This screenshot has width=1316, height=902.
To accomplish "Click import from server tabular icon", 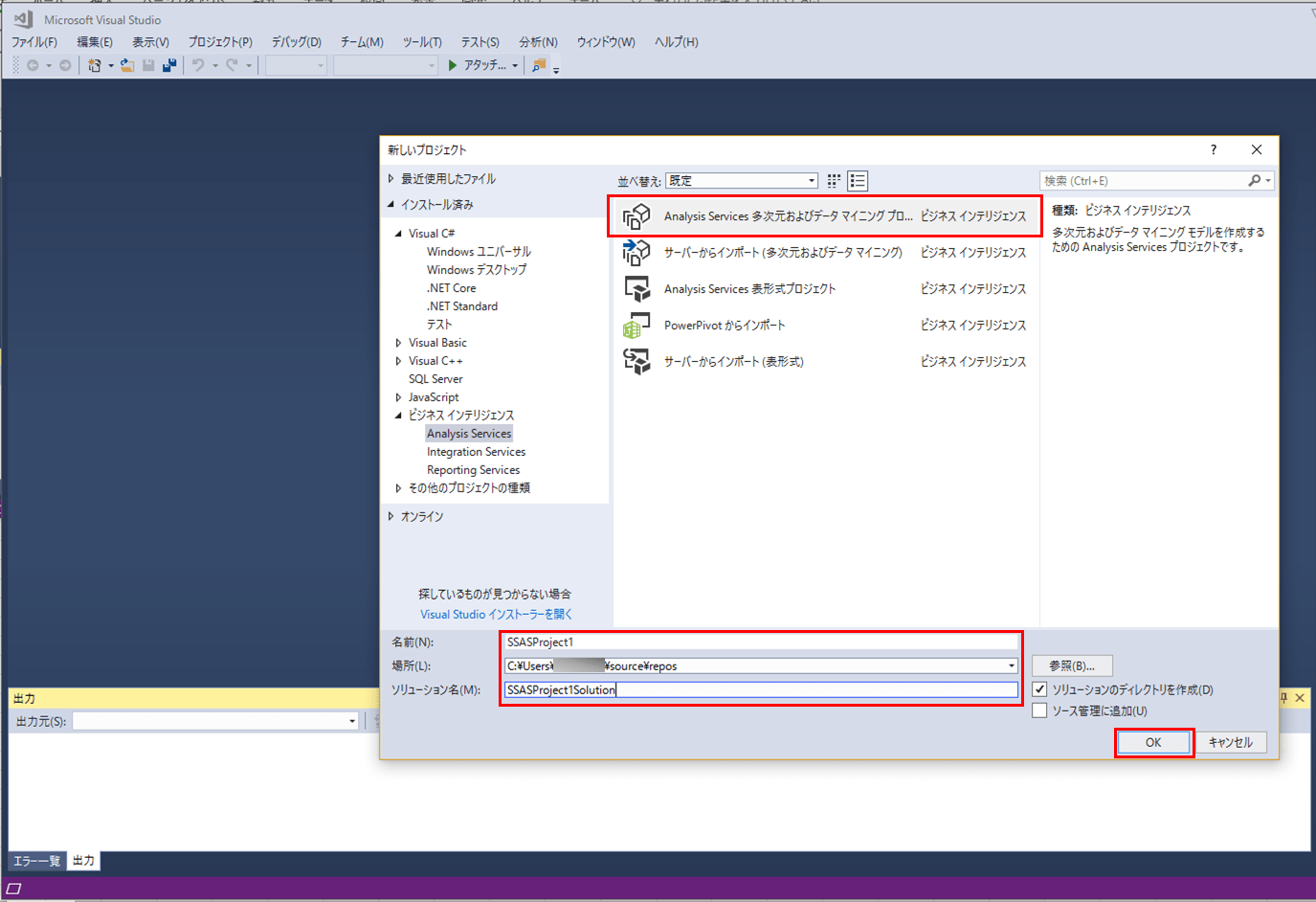I will pos(636,362).
